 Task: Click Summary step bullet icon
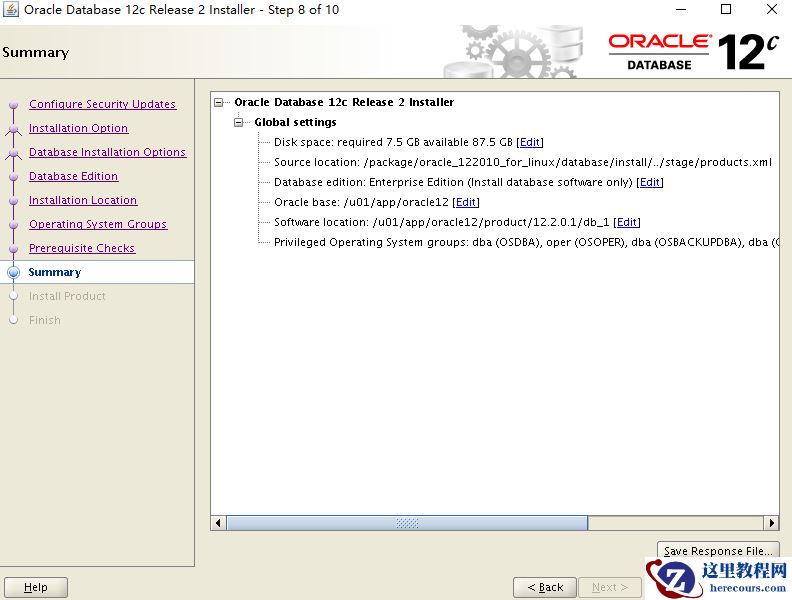pyautogui.click(x=14, y=272)
